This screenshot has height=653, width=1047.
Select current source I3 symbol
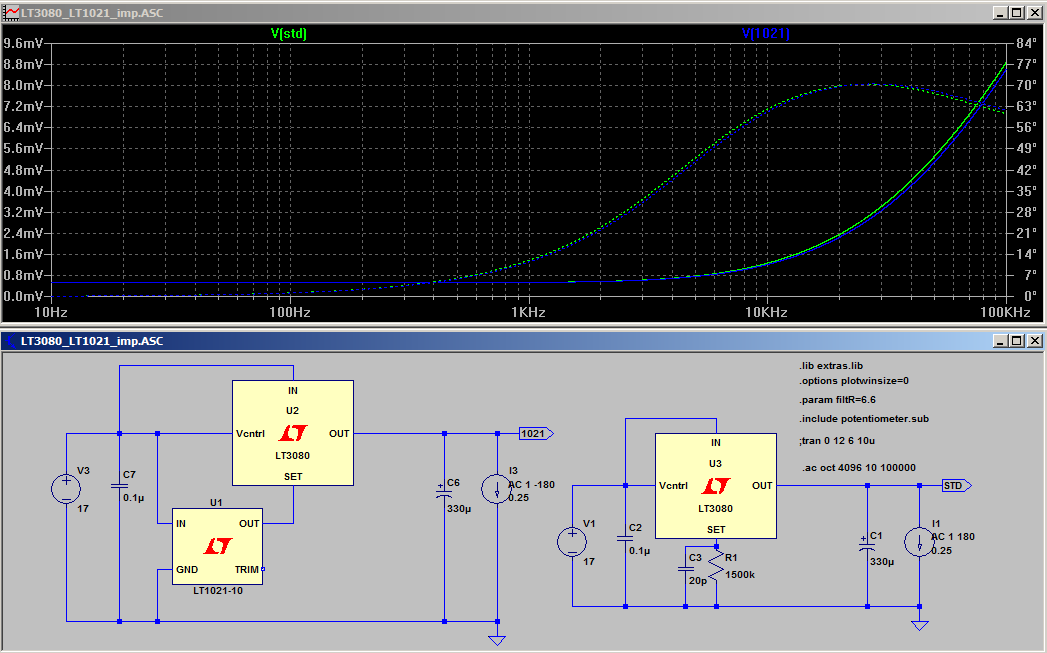click(x=497, y=489)
